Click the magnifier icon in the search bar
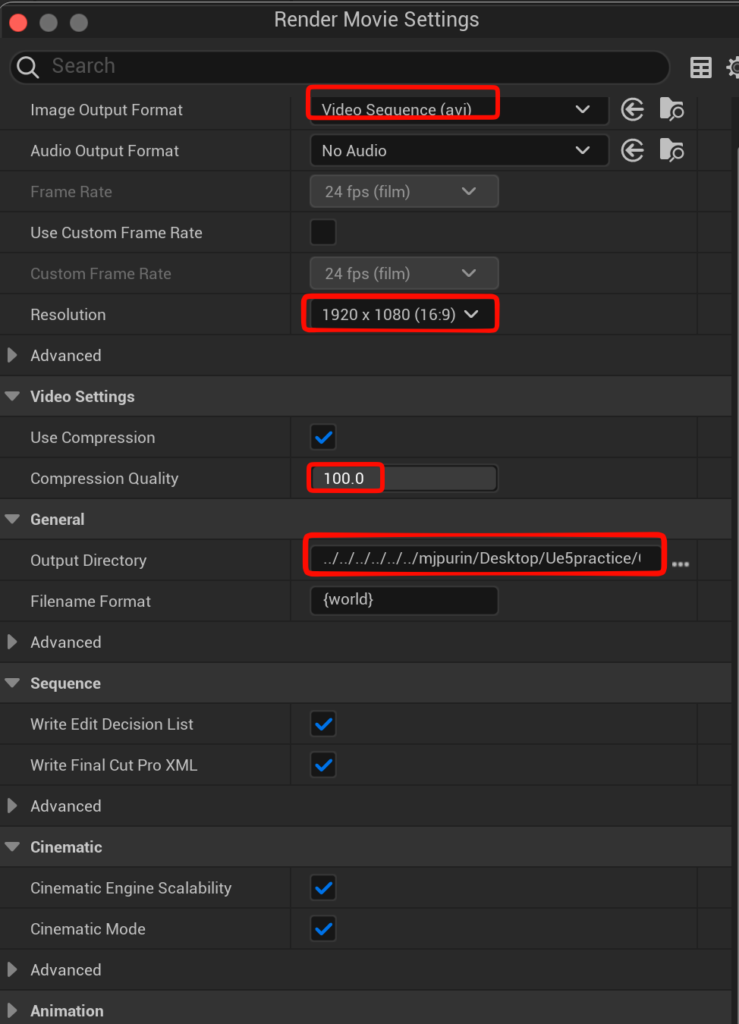 tap(31, 67)
